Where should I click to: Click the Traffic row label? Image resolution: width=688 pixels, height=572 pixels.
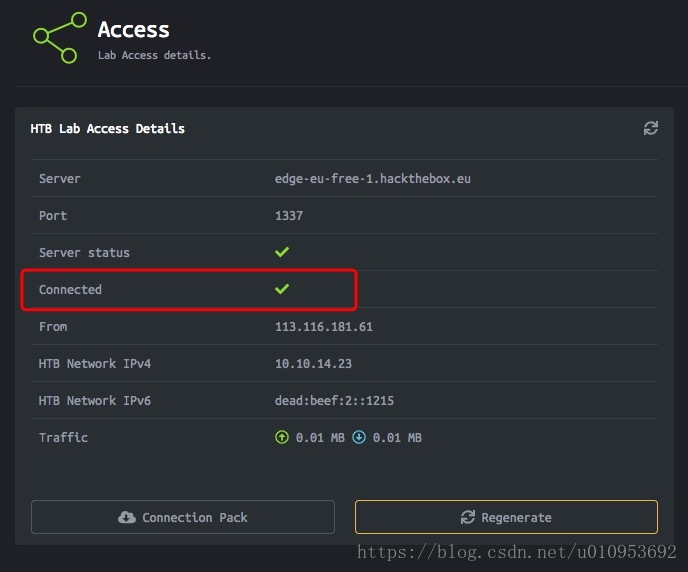coord(63,437)
